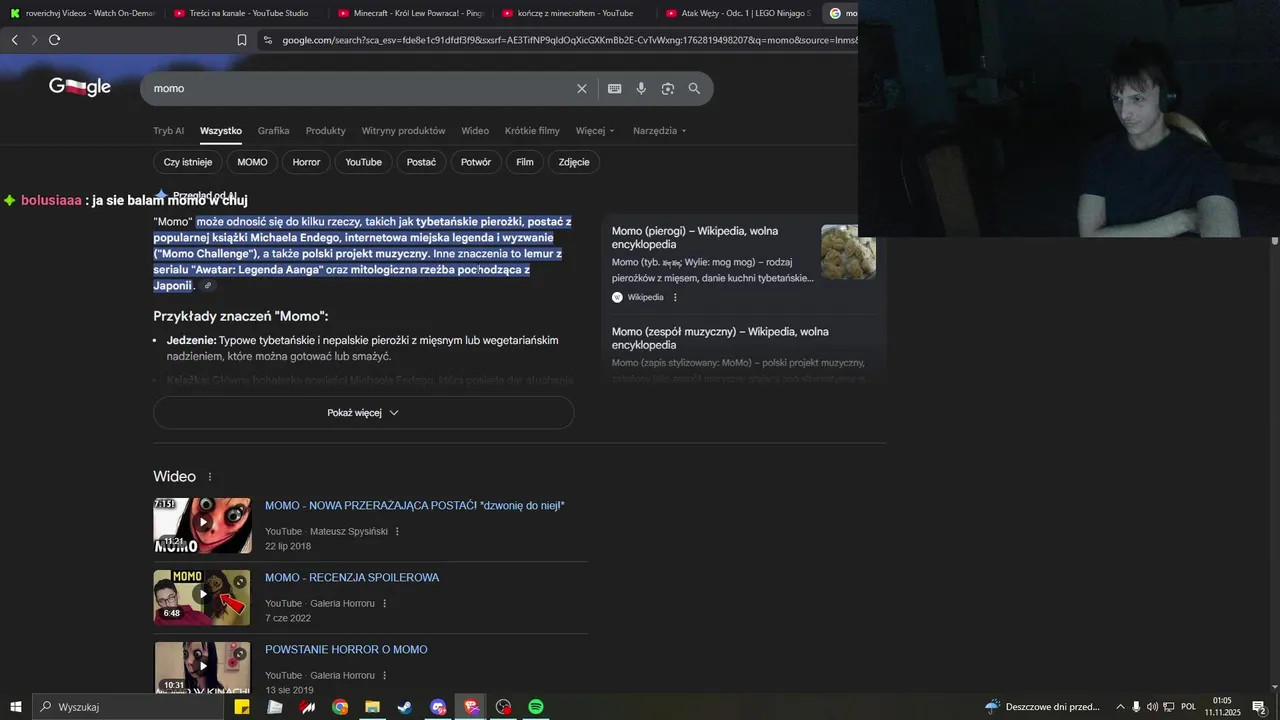Clear the search box with the X icon

point(582,89)
